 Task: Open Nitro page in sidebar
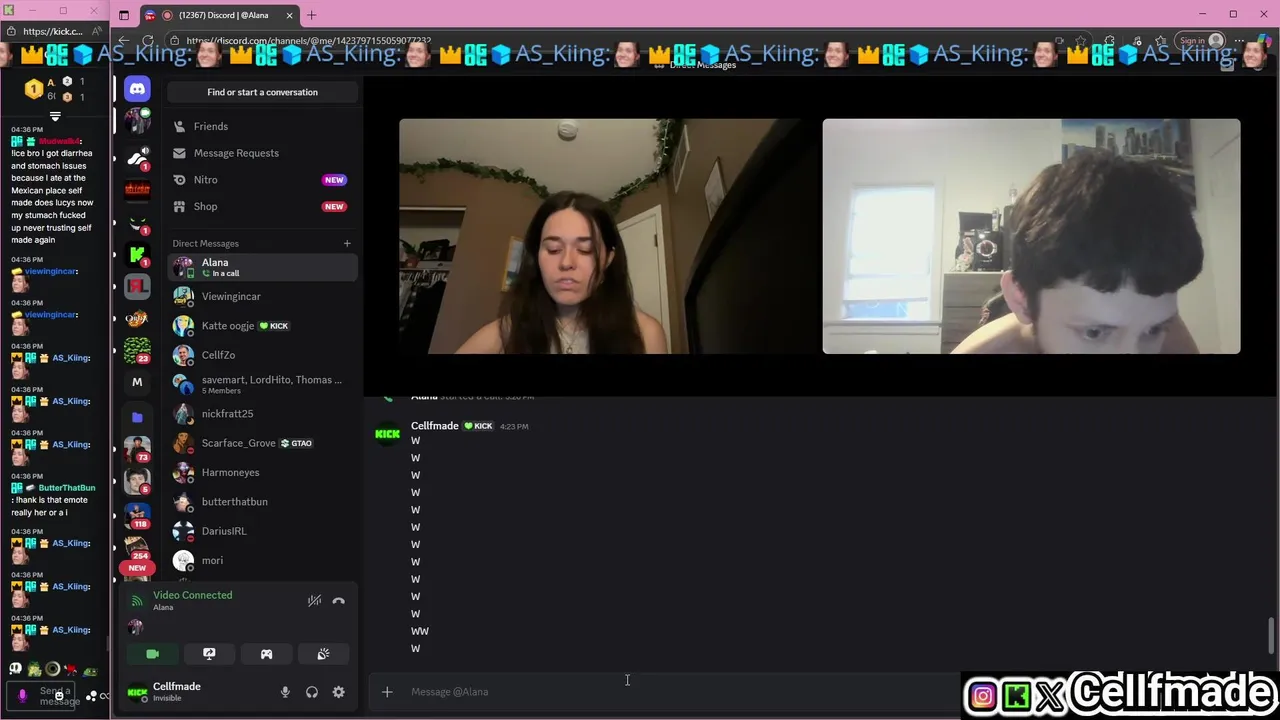pos(262,180)
